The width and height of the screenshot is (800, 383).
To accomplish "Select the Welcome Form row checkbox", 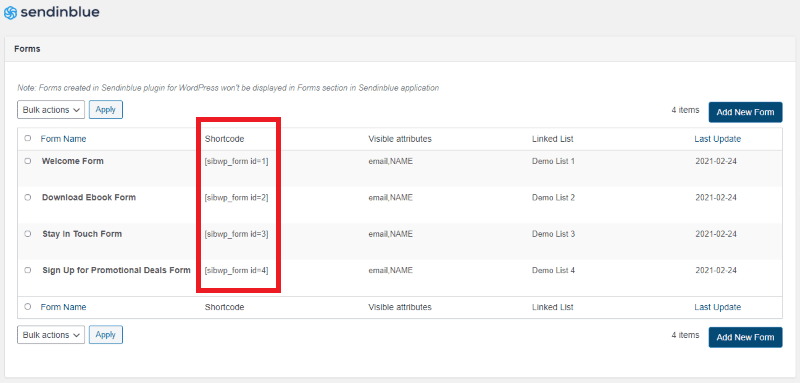I will coord(28,161).
